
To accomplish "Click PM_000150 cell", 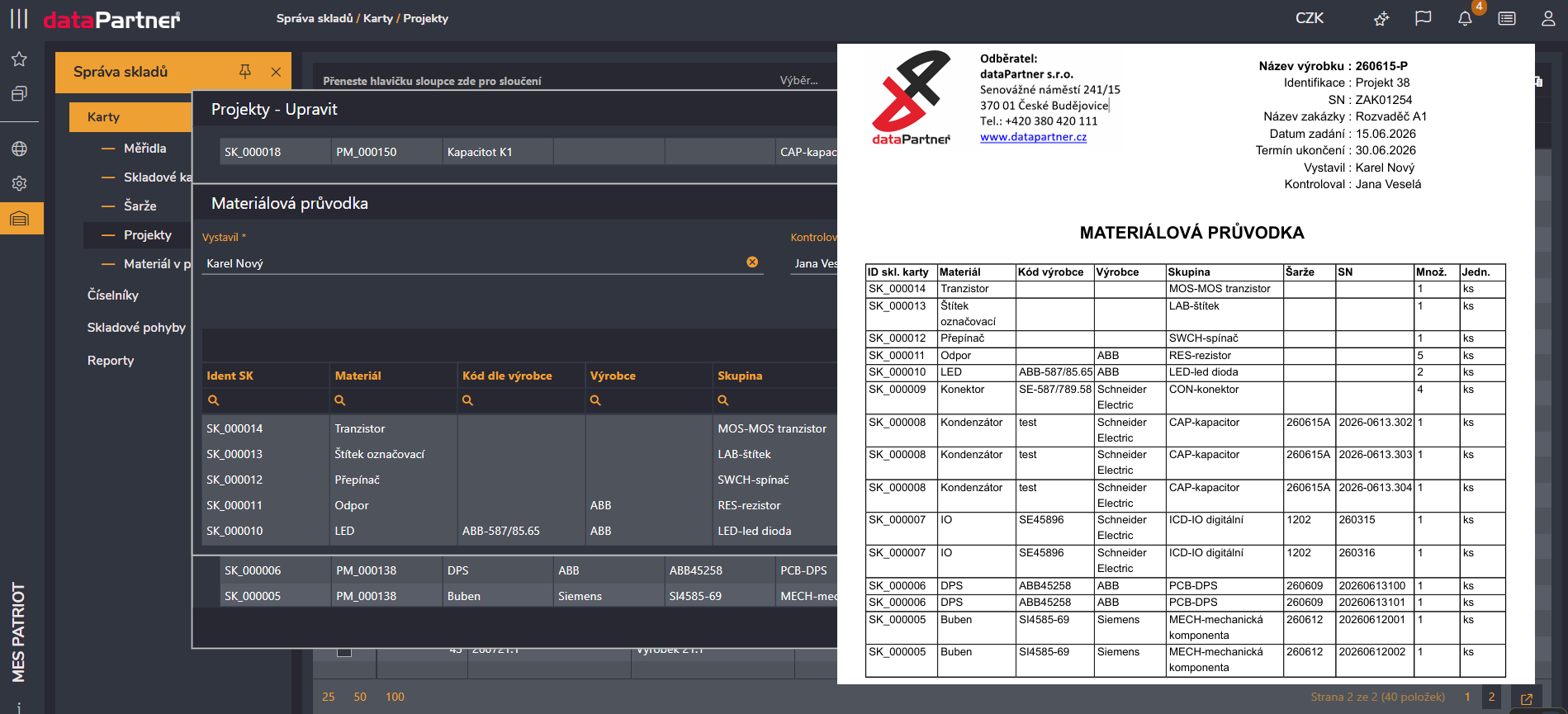I will pyautogui.click(x=386, y=152).
